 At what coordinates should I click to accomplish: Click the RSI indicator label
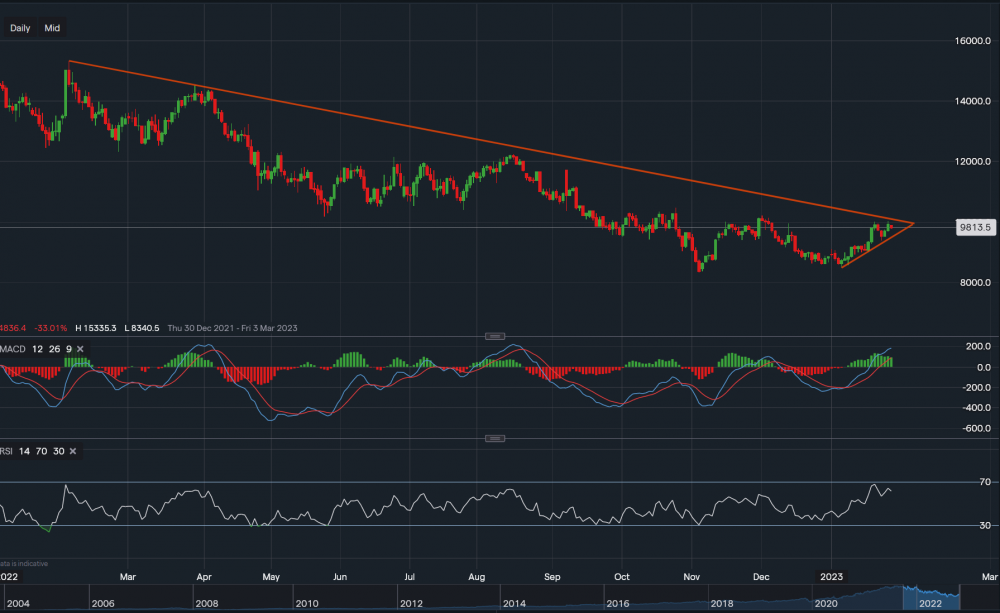pos(8,451)
